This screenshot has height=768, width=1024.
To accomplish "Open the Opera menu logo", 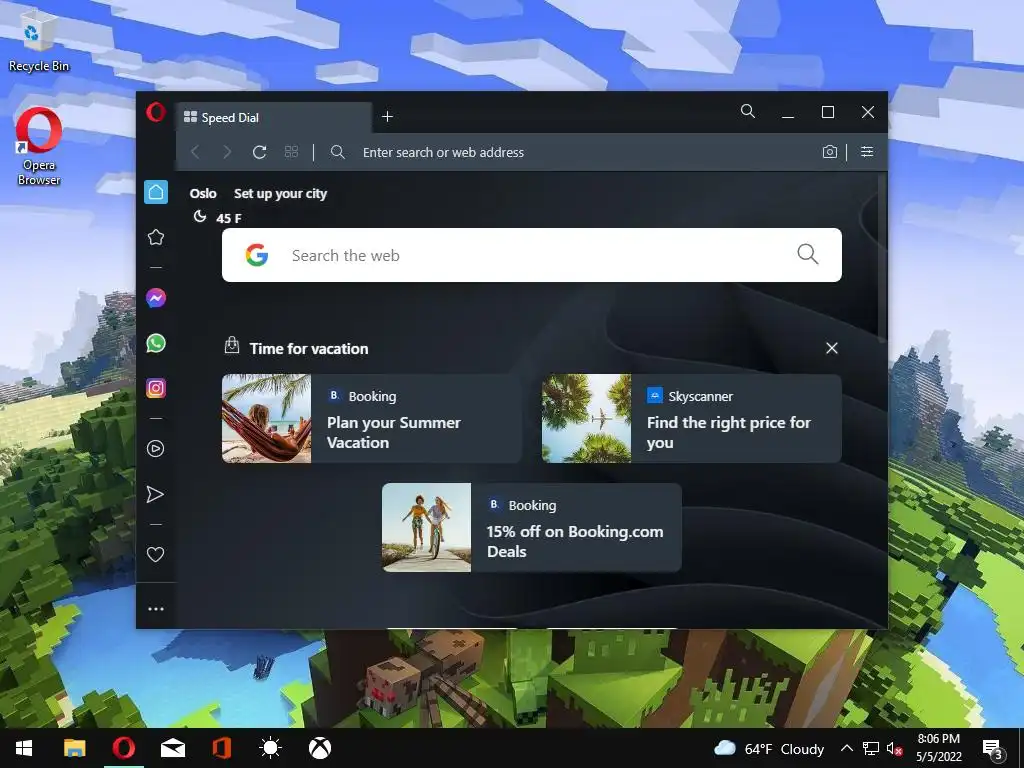I will coord(155,112).
